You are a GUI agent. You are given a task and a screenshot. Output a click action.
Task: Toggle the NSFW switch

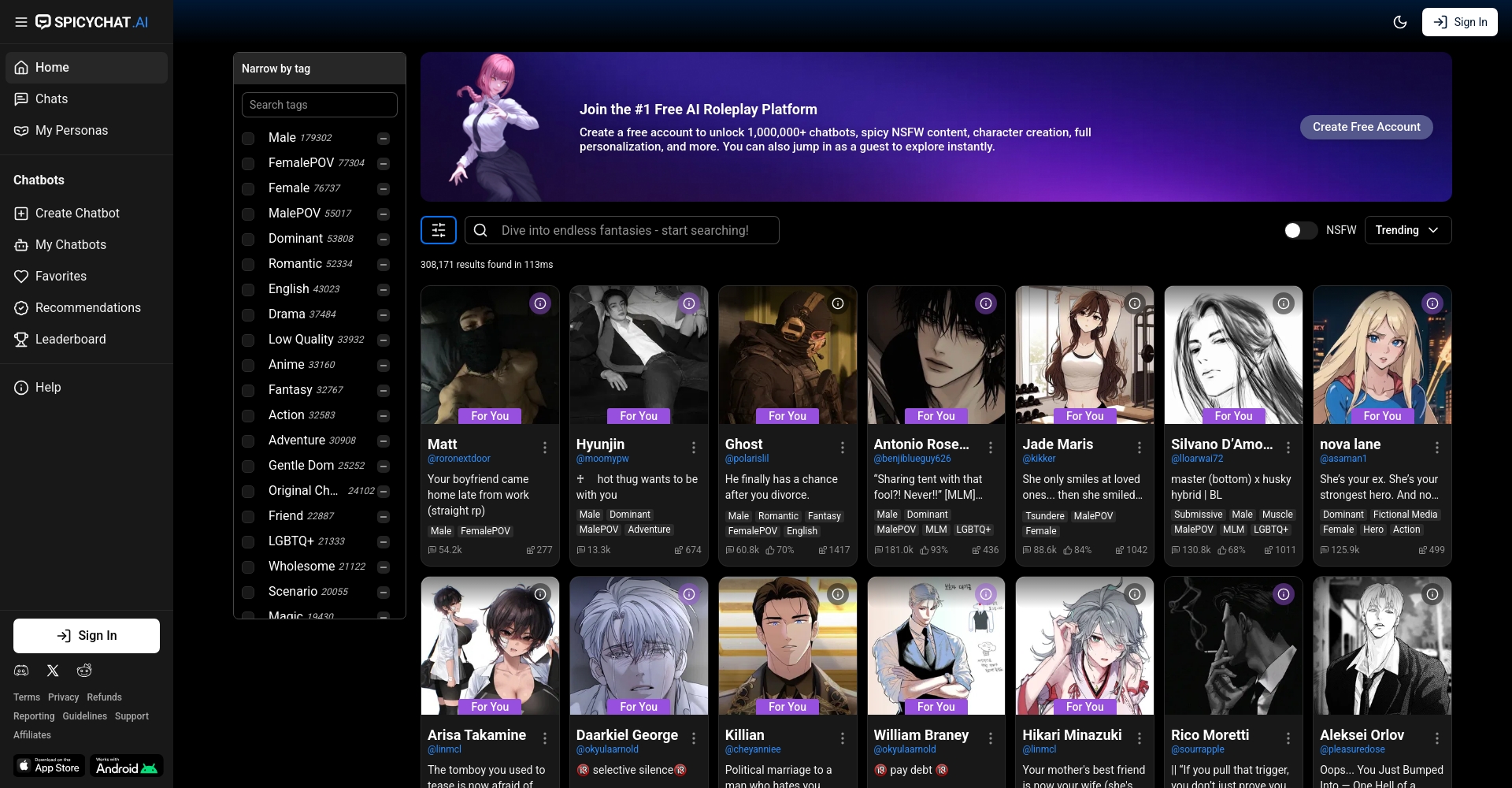point(1300,230)
